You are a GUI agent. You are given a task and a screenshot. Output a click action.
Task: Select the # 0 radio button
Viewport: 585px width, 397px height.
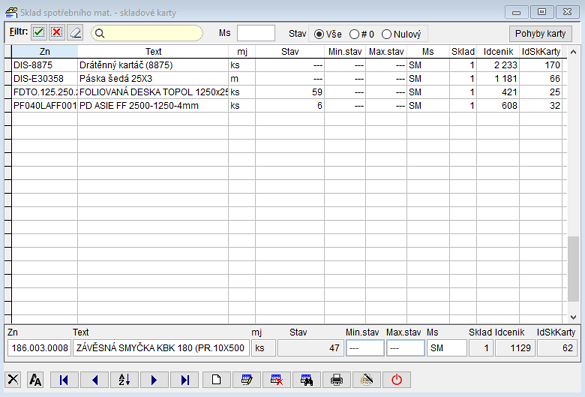354,34
